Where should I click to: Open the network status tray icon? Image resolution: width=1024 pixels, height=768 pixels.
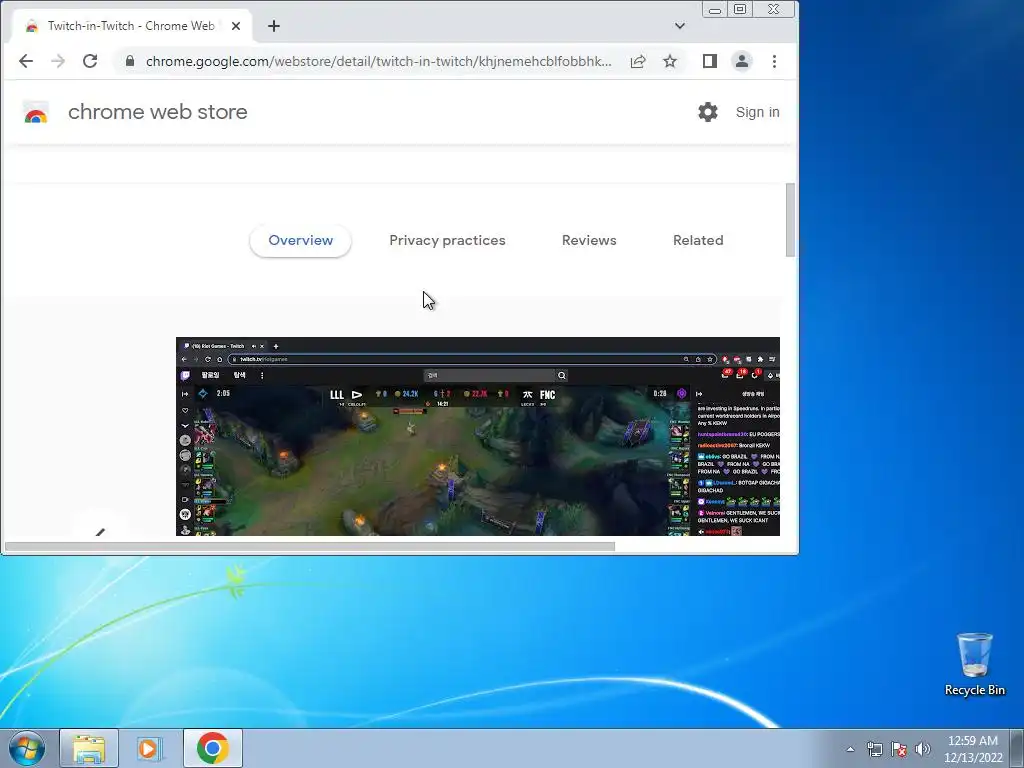click(874, 749)
